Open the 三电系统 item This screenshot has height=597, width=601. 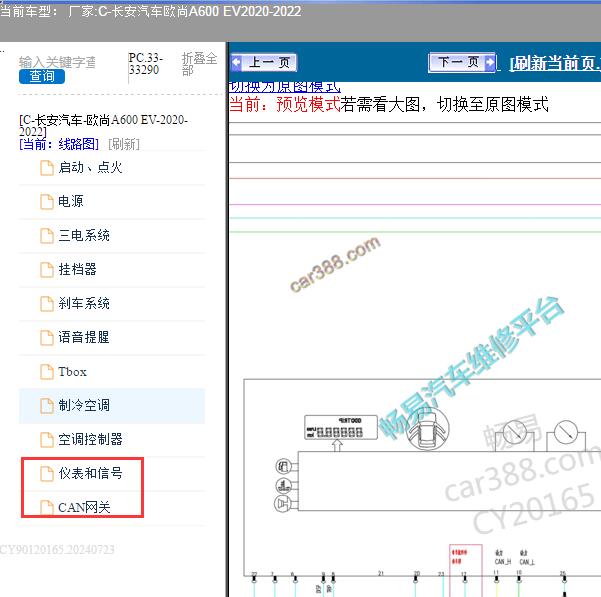(112, 236)
